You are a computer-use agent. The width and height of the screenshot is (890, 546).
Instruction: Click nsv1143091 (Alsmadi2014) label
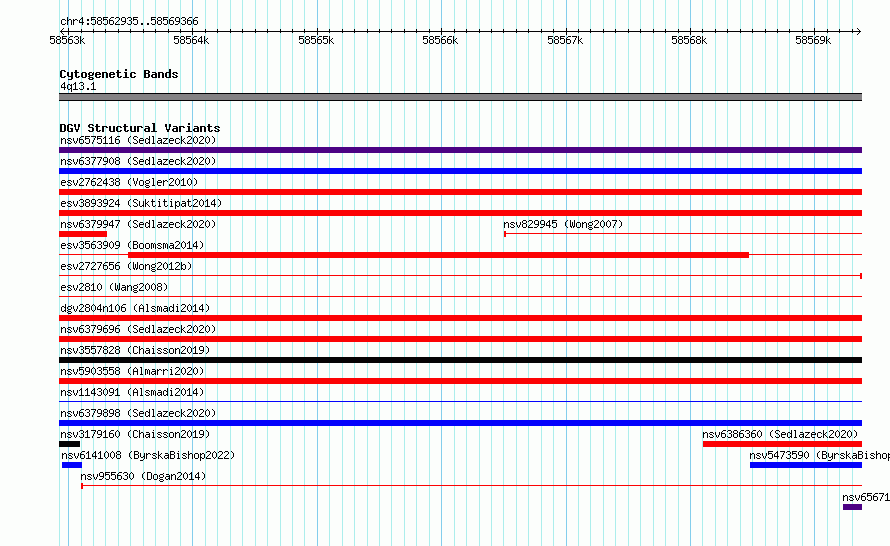[132, 392]
